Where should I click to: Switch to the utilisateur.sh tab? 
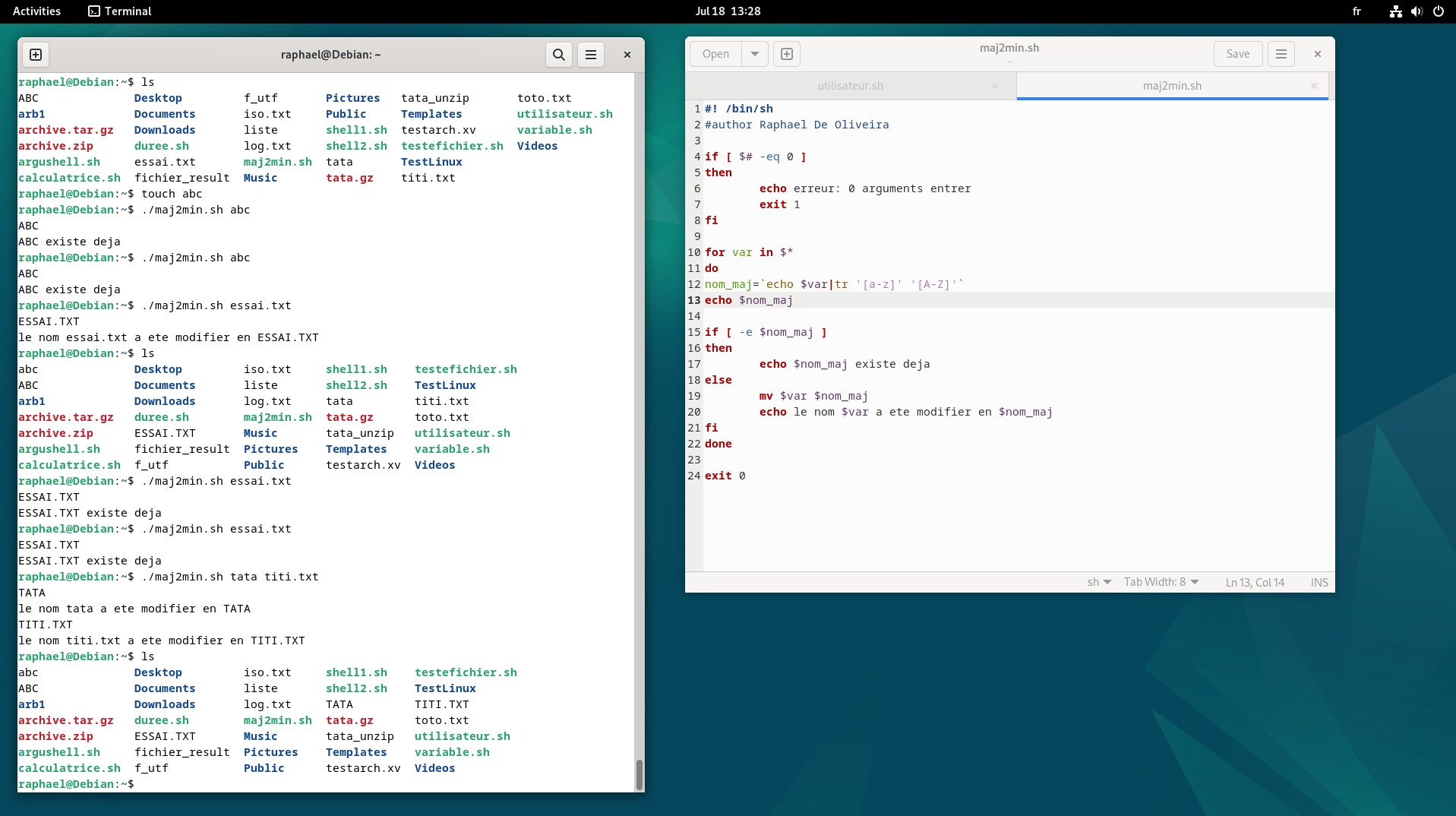(x=850, y=86)
